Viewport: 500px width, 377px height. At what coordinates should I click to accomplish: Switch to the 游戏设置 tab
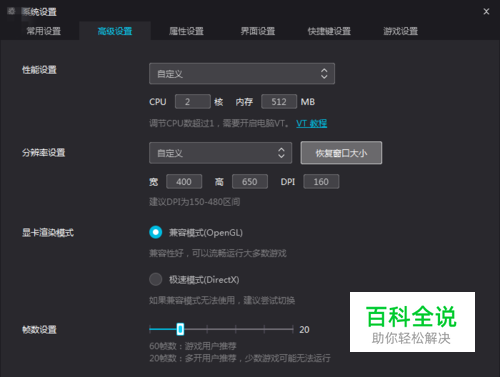pos(400,31)
